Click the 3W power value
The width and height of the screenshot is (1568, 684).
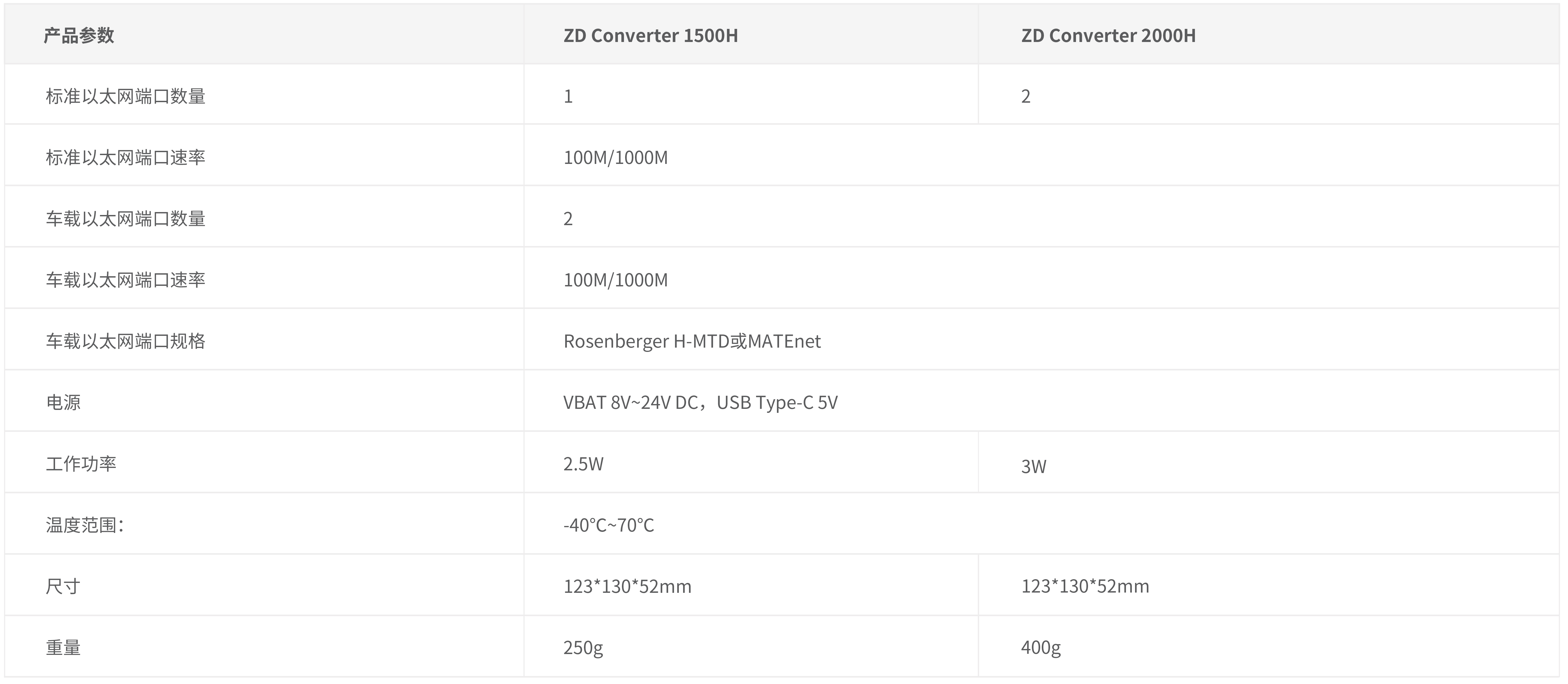click(1033, 467)
